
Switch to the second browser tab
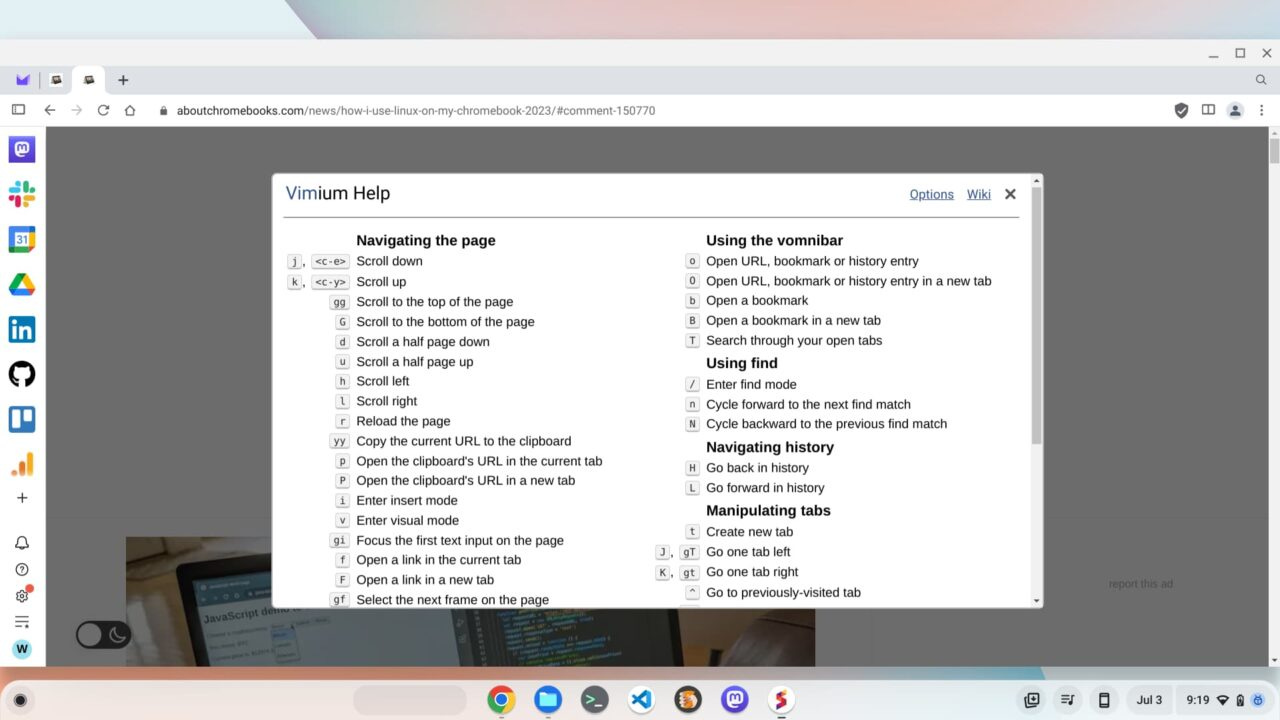tap(57, 80)
